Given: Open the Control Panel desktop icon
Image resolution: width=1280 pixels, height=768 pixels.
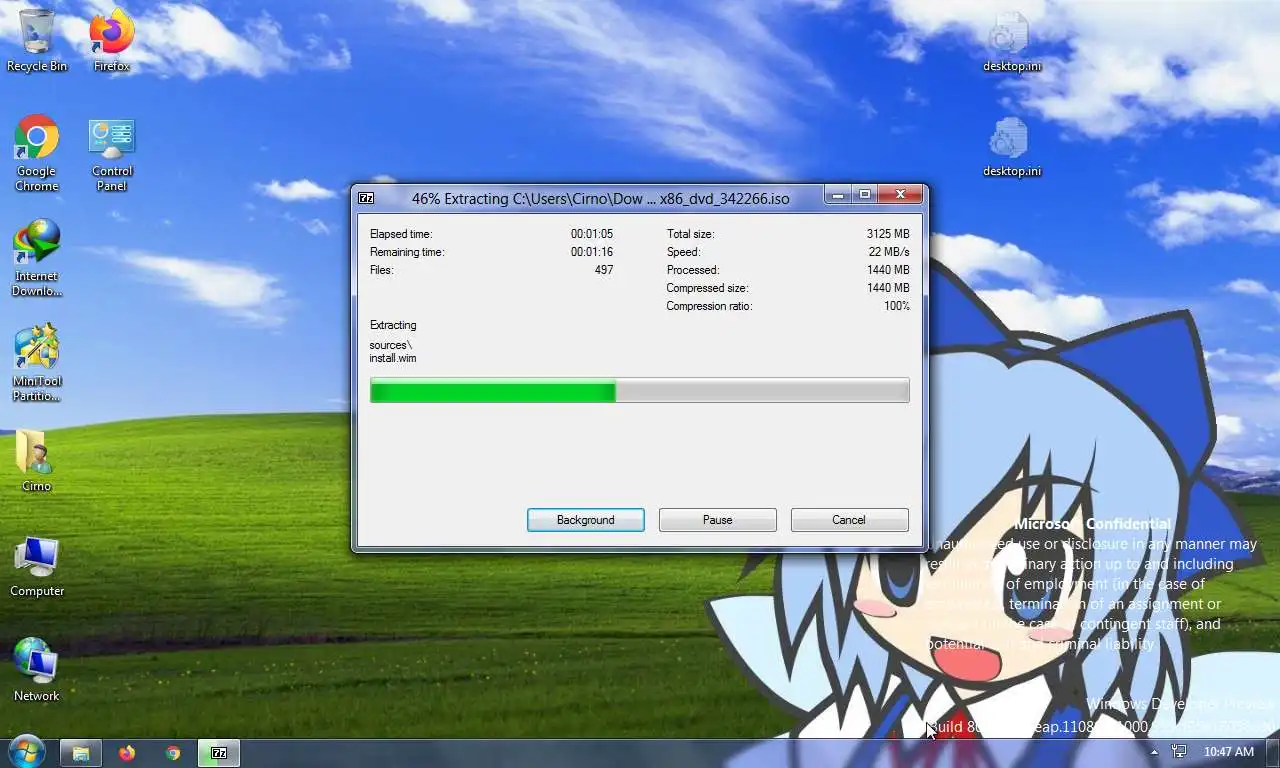Looking at the screenshot, I should pos(112,154).
